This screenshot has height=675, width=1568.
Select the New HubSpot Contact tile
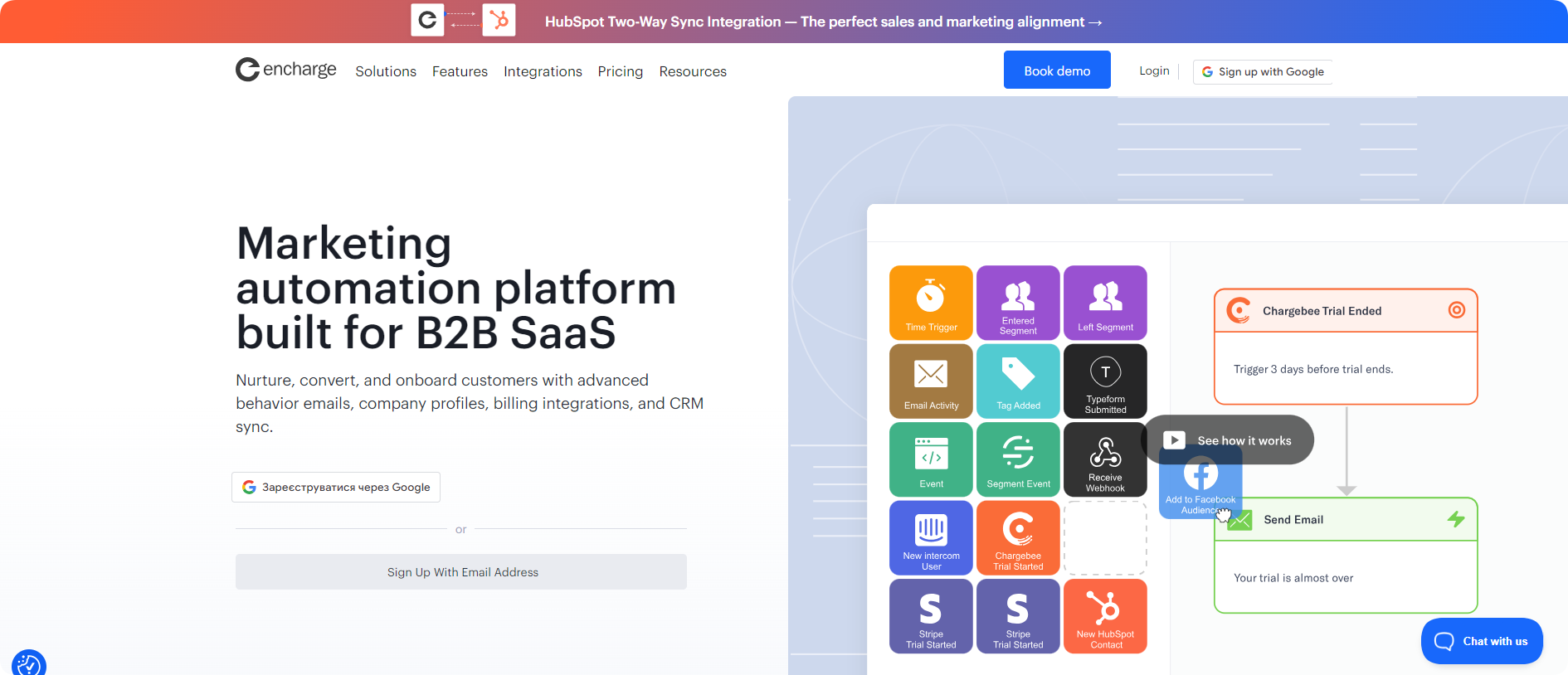[x=1105, y=616]
